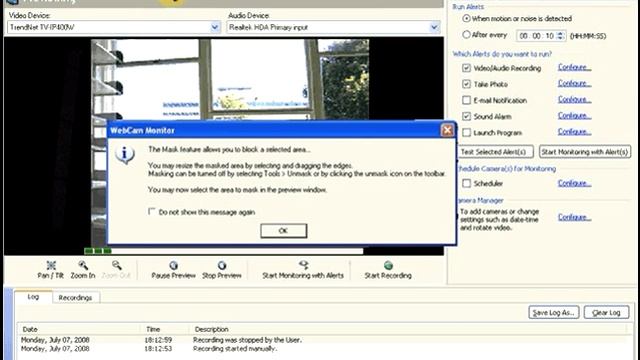The width and height of the screenshot is (640, 360).
Task: Click the Pause Preview icon
Action: tap(173, 266)
